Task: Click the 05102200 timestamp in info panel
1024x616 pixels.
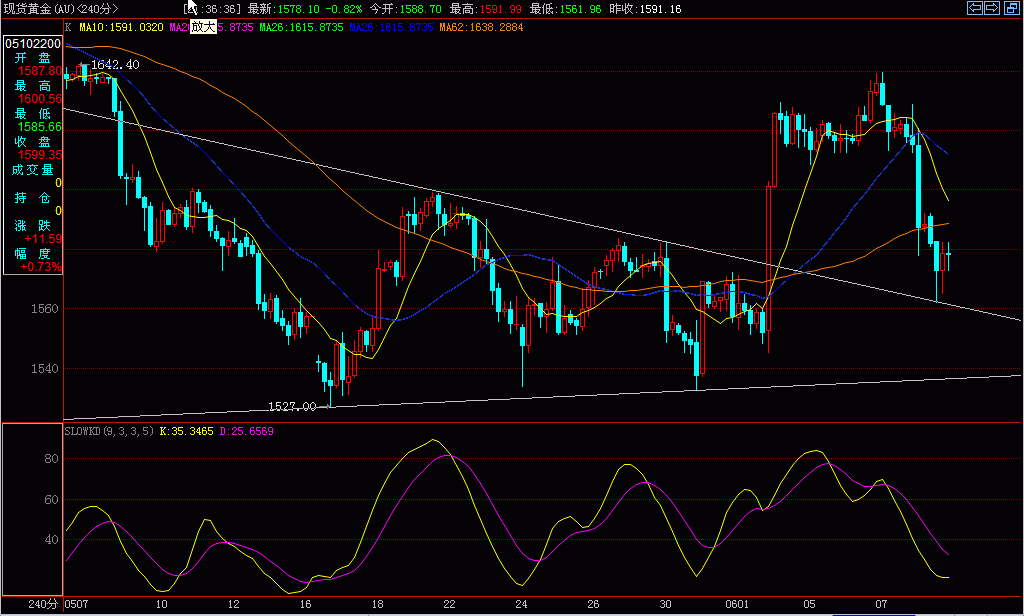Action: tap(33, 44)
